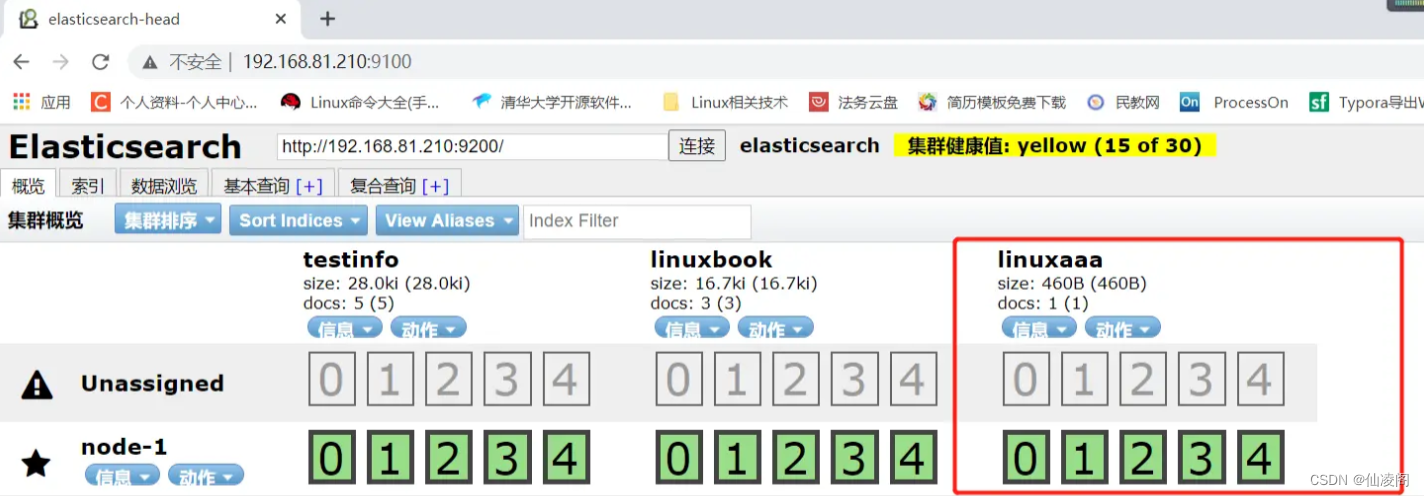Click linuxaaa node-1 green shard 1
Screen dimensions: 1424x496
tap(1084, 458)
